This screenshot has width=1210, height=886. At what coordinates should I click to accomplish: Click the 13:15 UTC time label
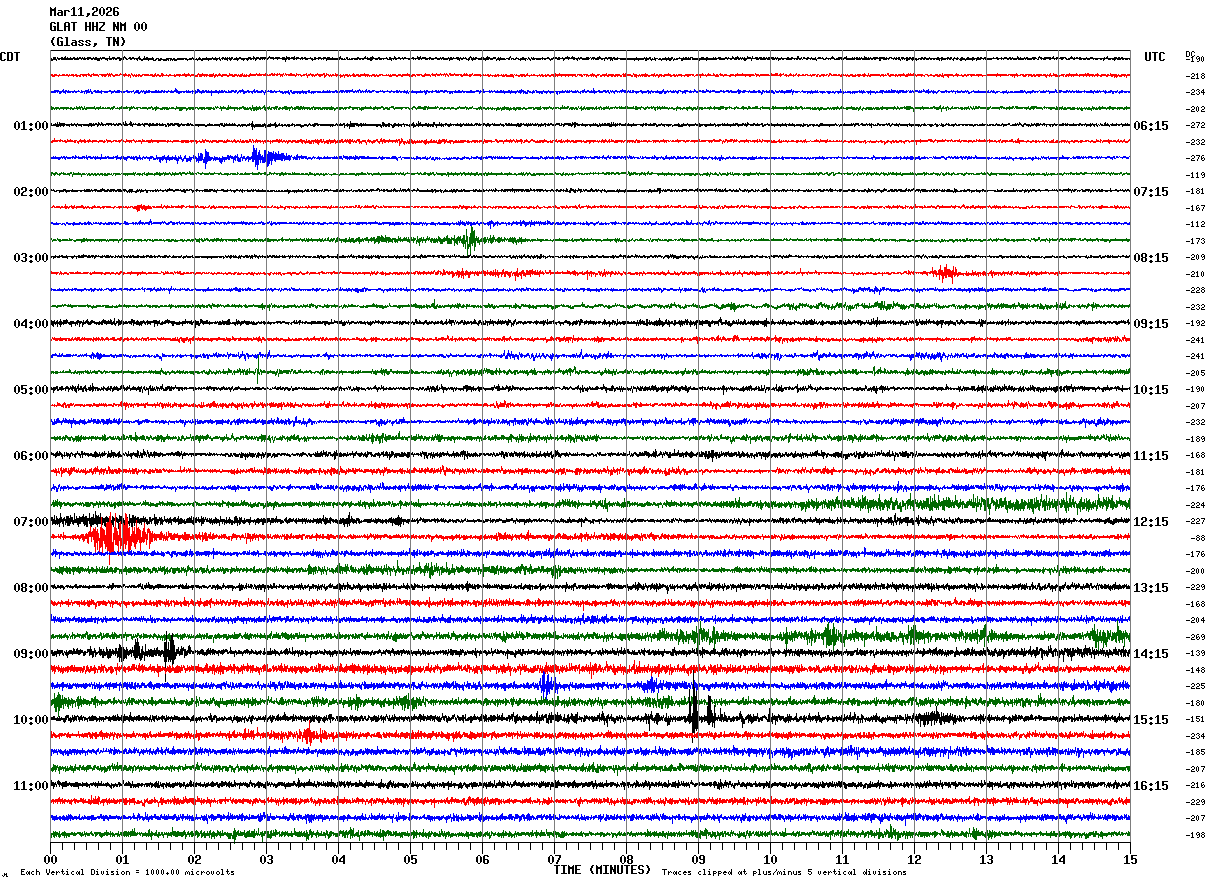(x=1151, y=588)
